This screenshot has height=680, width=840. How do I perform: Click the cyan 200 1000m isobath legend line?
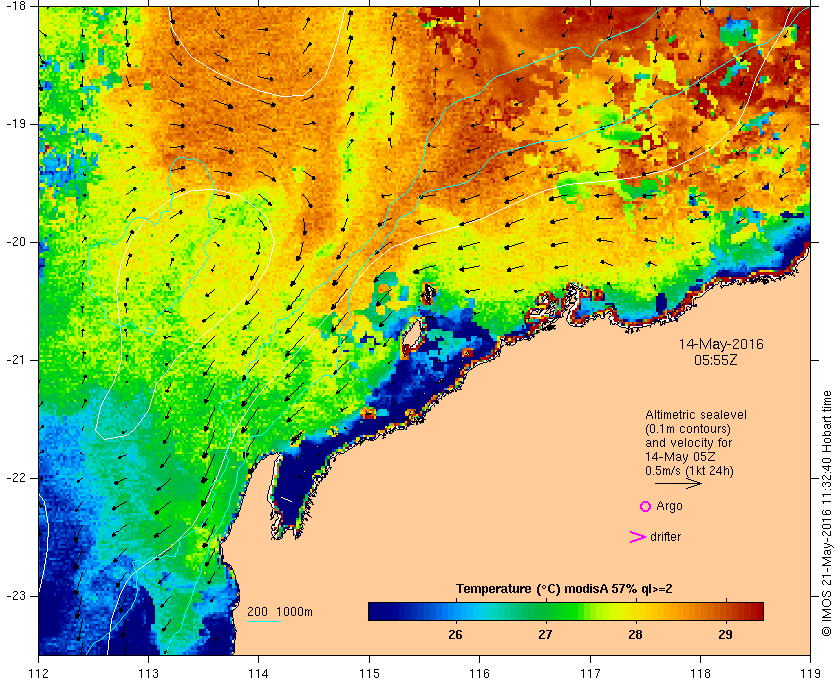click(x=264, y=622)
